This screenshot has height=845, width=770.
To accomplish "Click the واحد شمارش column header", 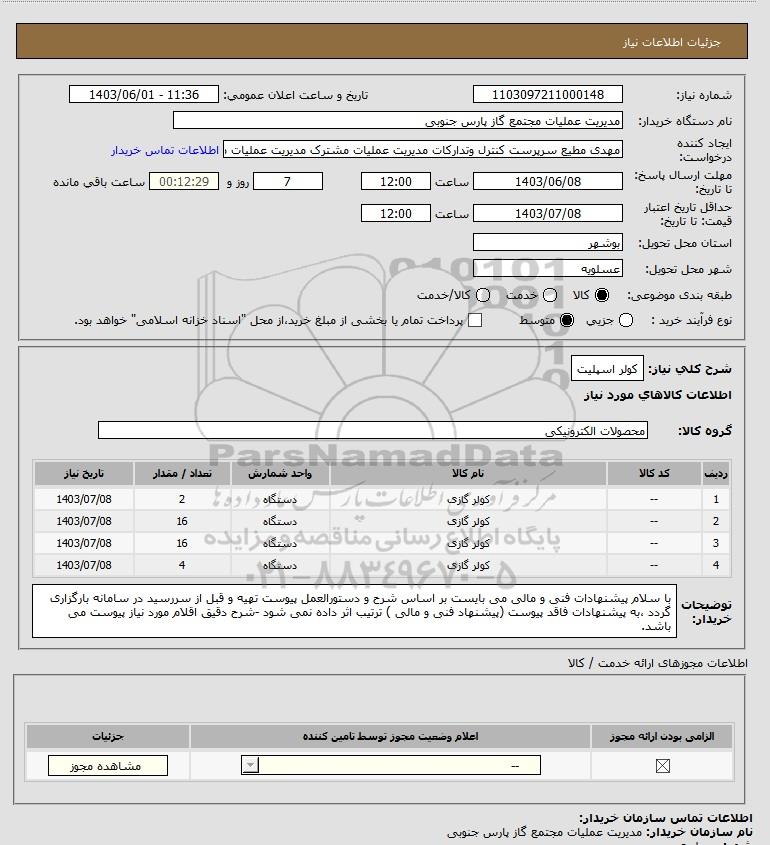I will 280,473.
